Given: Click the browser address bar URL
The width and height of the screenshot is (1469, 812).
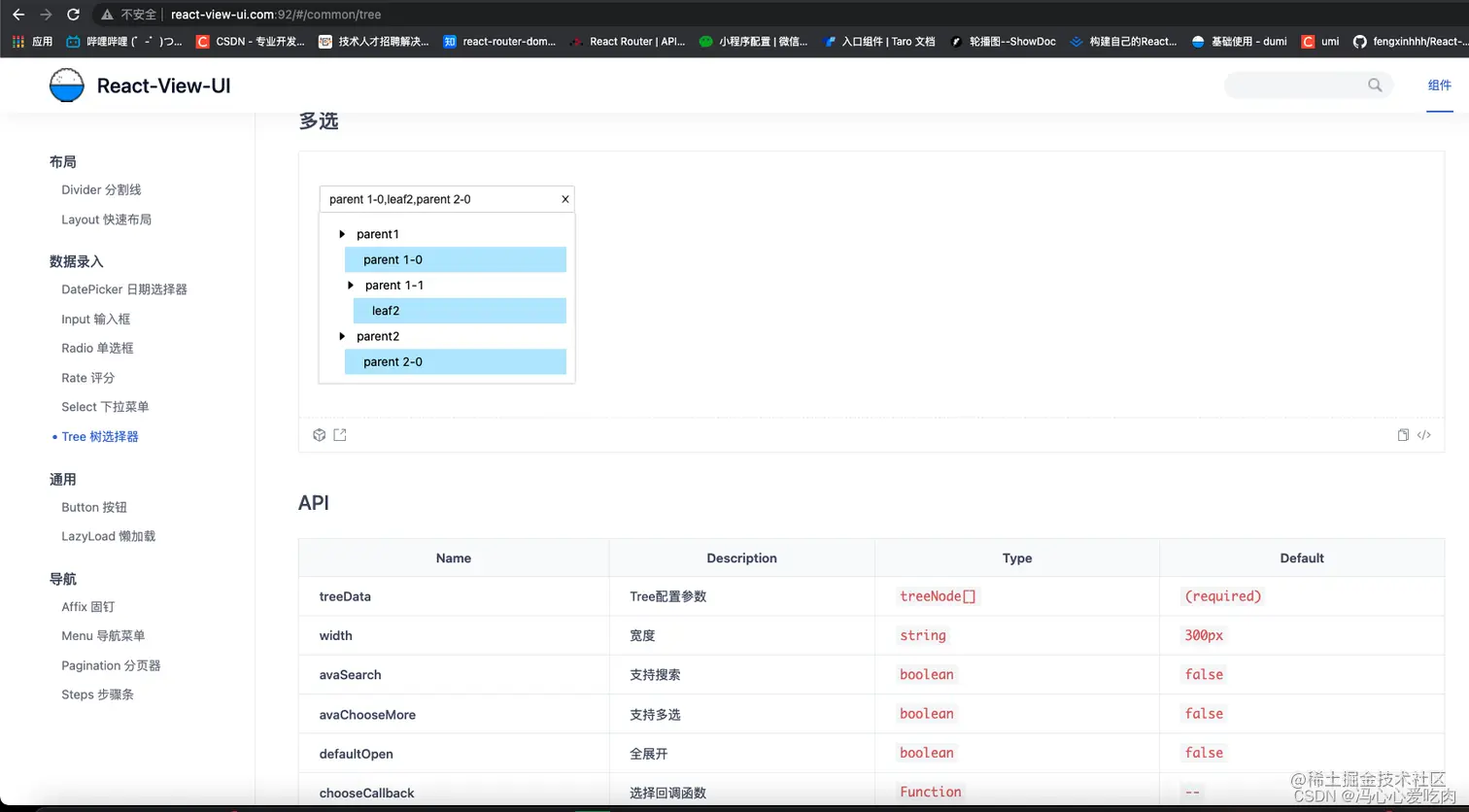Looking at the screenshot, I should click(276, 15).
